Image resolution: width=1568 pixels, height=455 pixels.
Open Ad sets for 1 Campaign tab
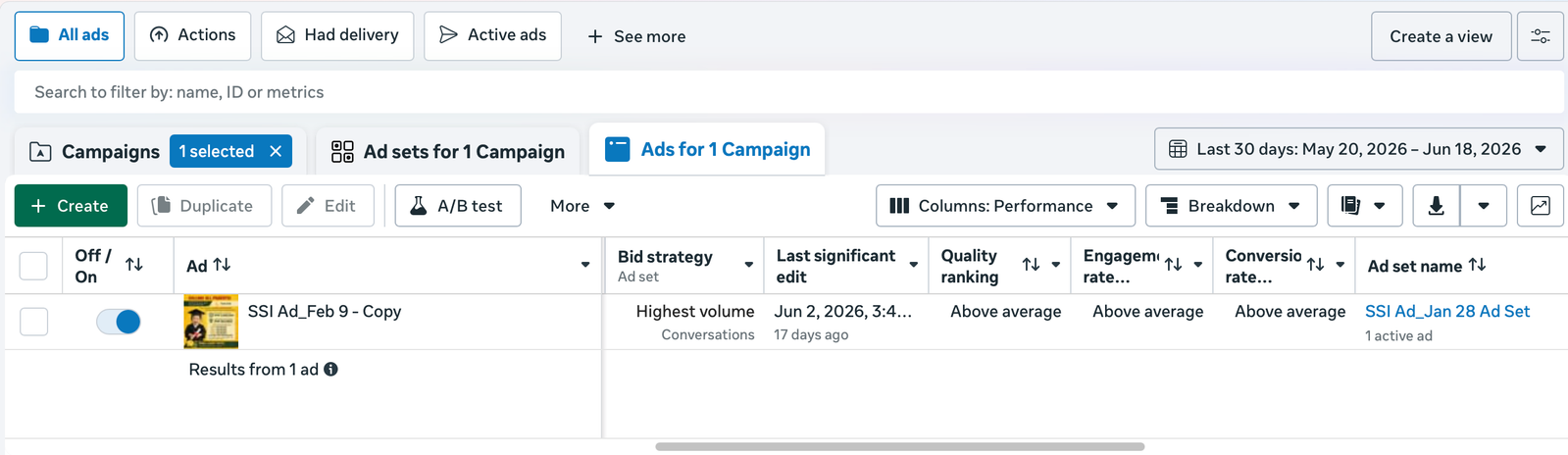pos(448,151)
